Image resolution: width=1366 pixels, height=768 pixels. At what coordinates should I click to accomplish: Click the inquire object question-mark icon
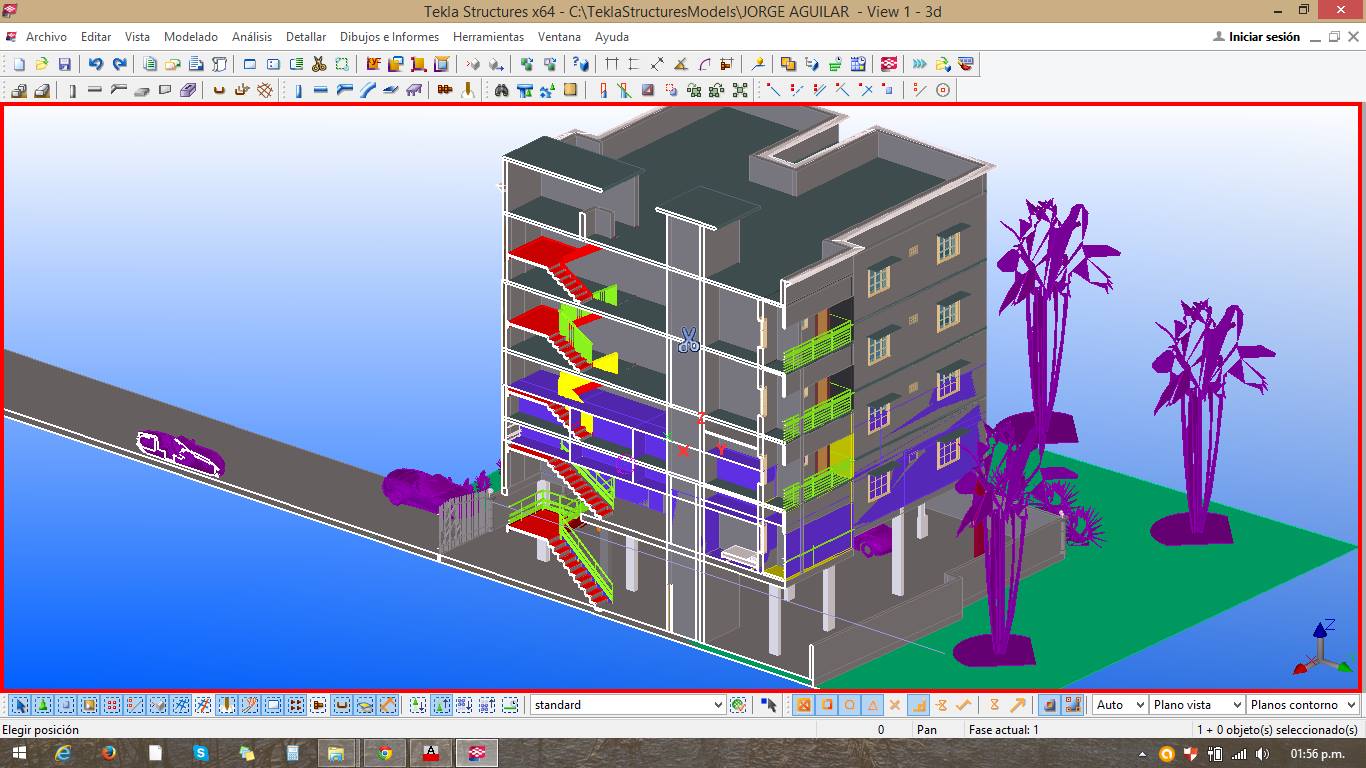[x=581, y=64]
